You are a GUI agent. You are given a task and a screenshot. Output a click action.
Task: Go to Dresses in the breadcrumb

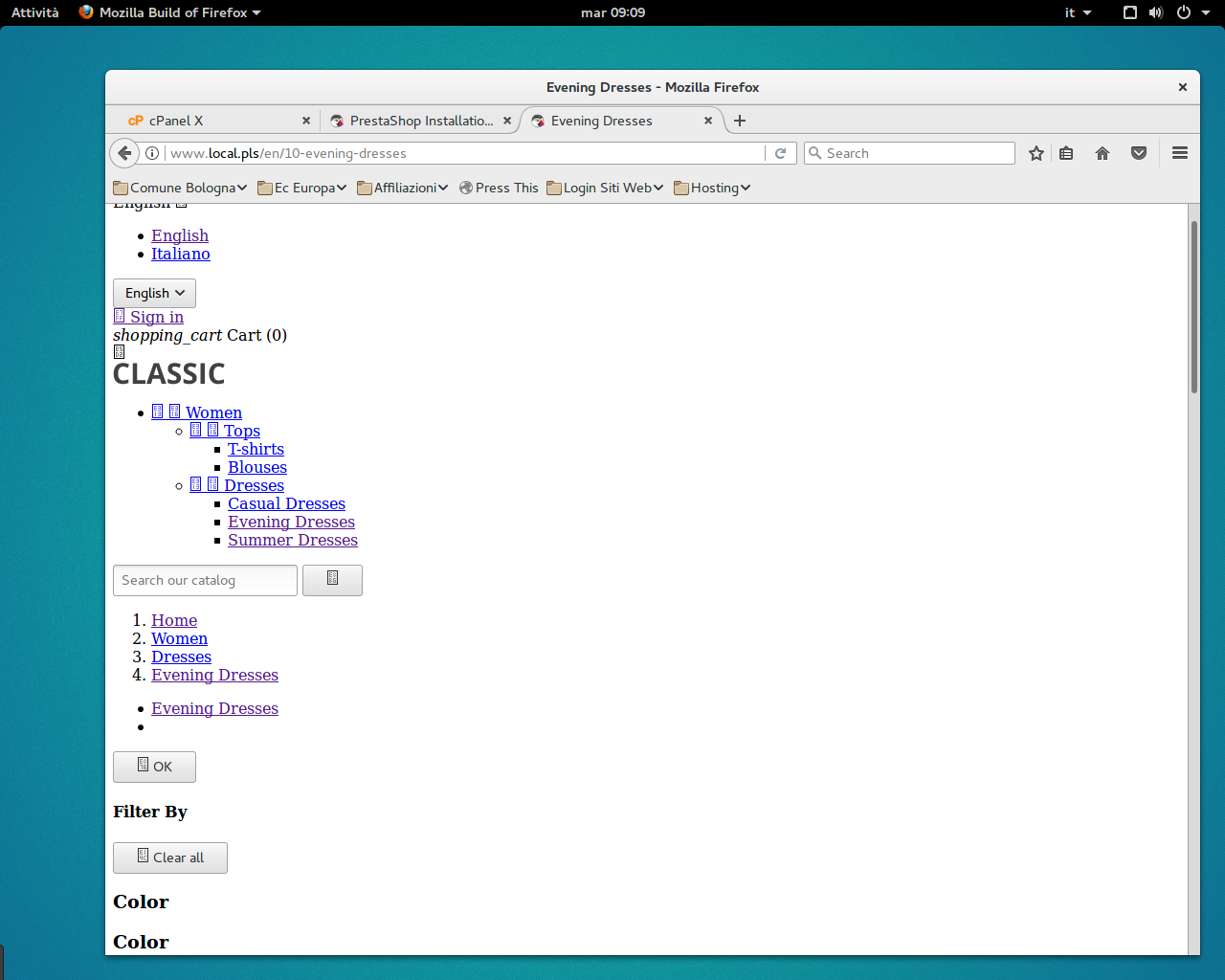181,657
